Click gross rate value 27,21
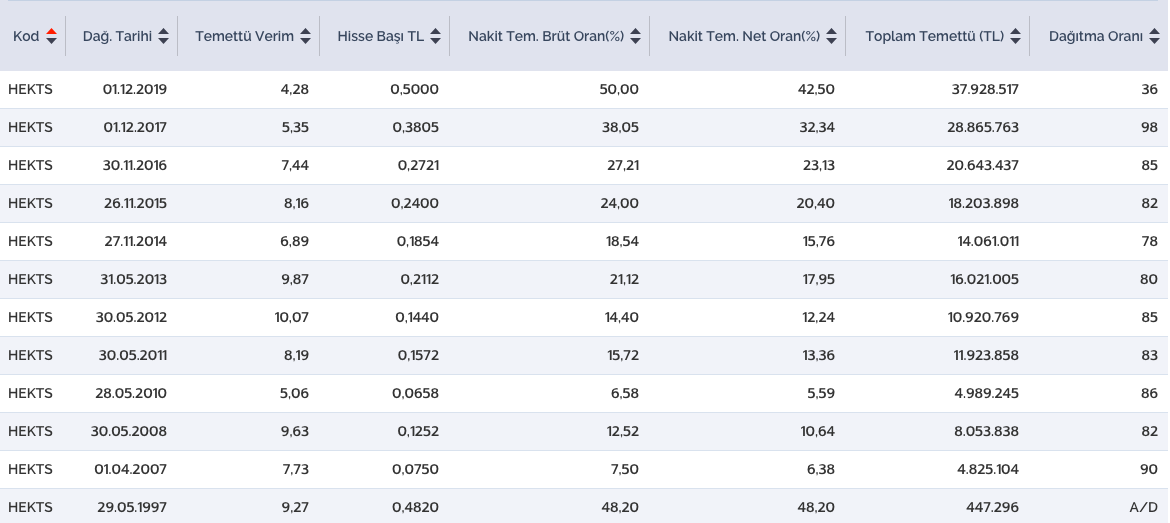The image size is (1170, 523). pos(623,166)
